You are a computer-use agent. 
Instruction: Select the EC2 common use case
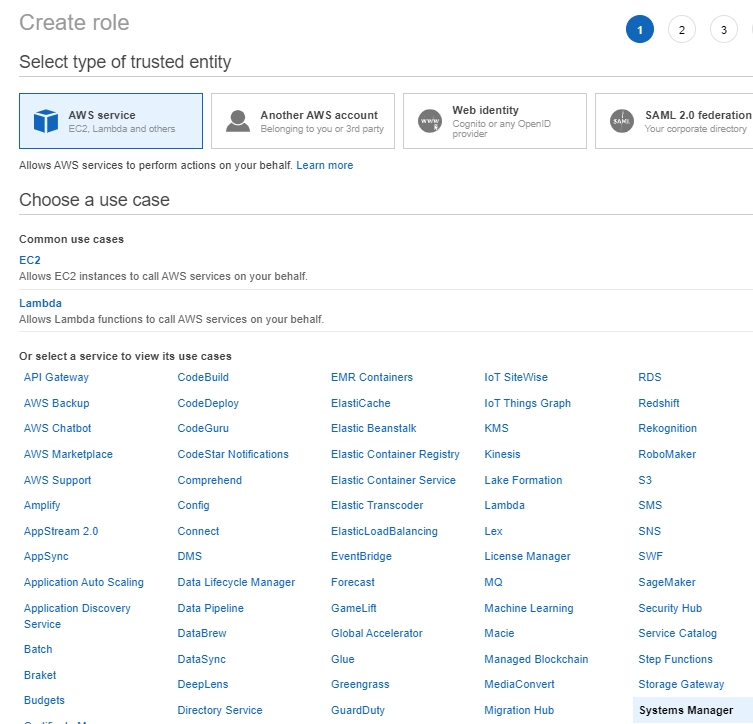click(30, 260)
